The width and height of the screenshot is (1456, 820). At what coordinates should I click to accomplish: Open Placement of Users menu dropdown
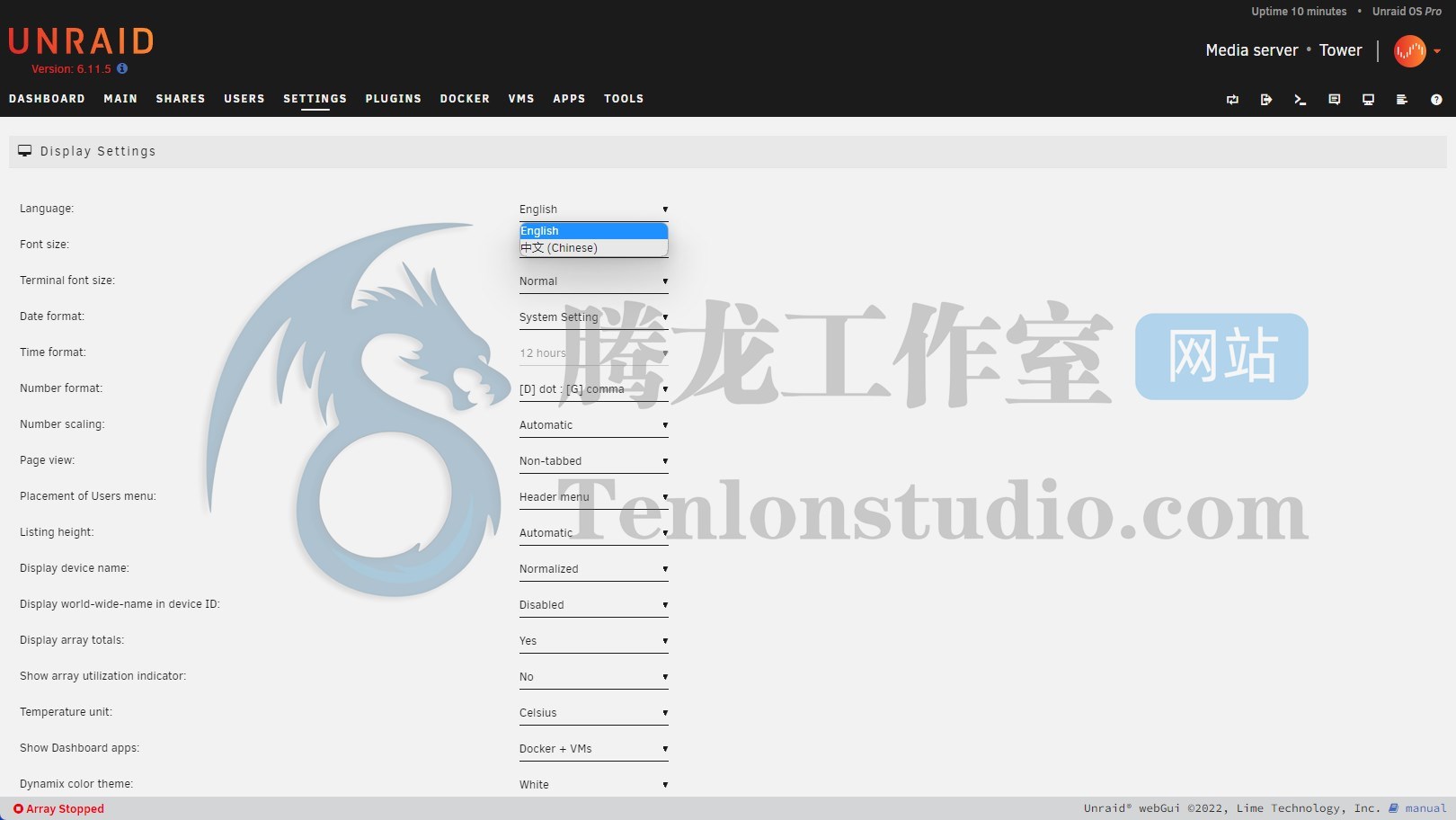pyautogui.click(x=593, y=497)
